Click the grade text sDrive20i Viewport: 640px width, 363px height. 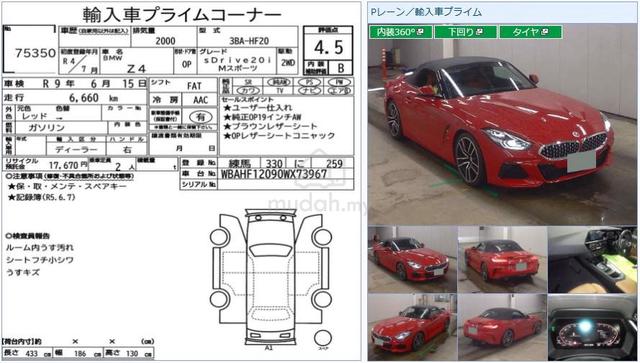[x=237, y=60]
